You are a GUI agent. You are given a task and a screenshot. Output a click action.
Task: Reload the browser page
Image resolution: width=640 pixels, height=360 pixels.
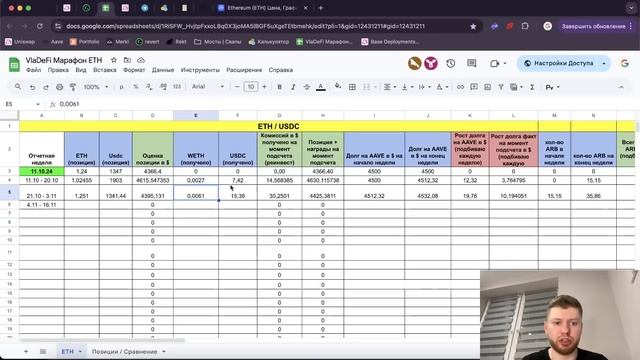tap(40, 26)
